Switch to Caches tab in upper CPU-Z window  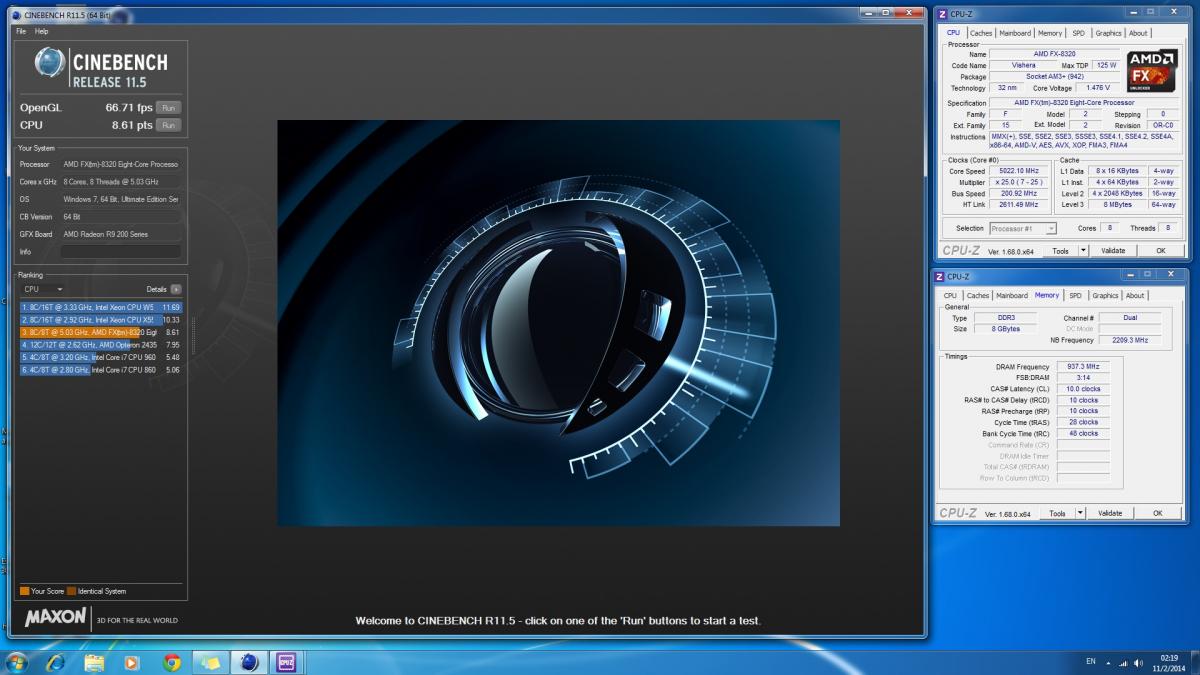point(981,33)
